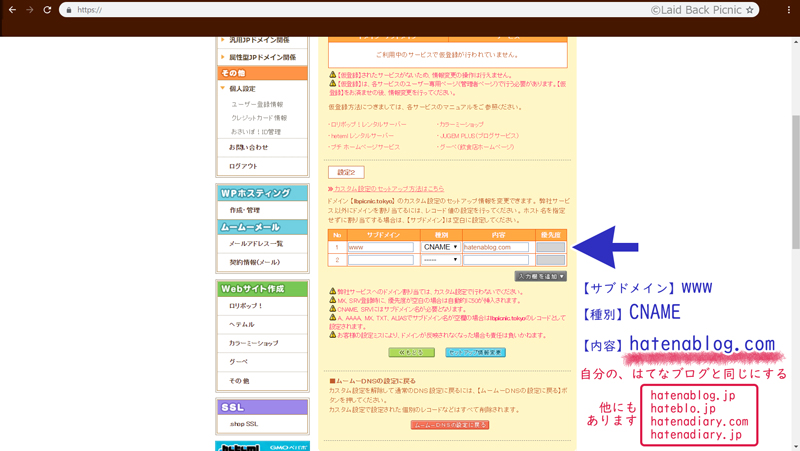
Task: Open ヘテムル sidebar item
Action: pyautogui.click(x=242, y=324)
